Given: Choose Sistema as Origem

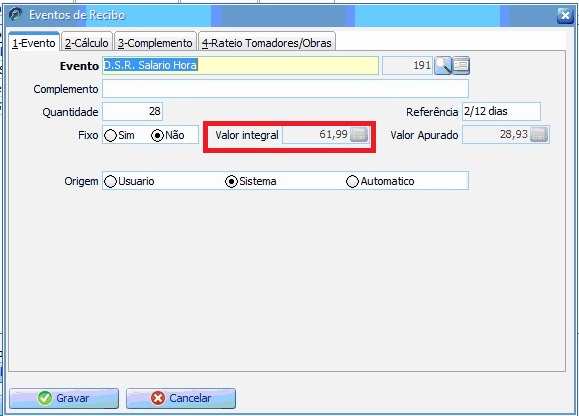Looking at the screenshot, I should 232,181.
